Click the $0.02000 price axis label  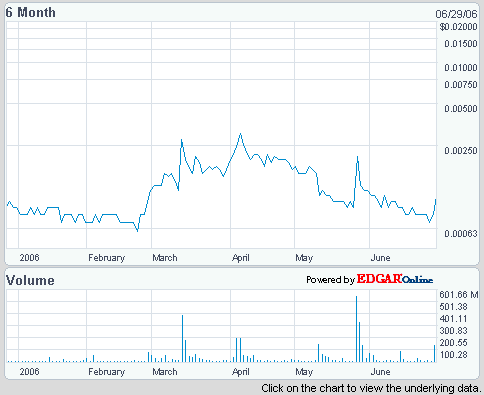click(459, 27)
